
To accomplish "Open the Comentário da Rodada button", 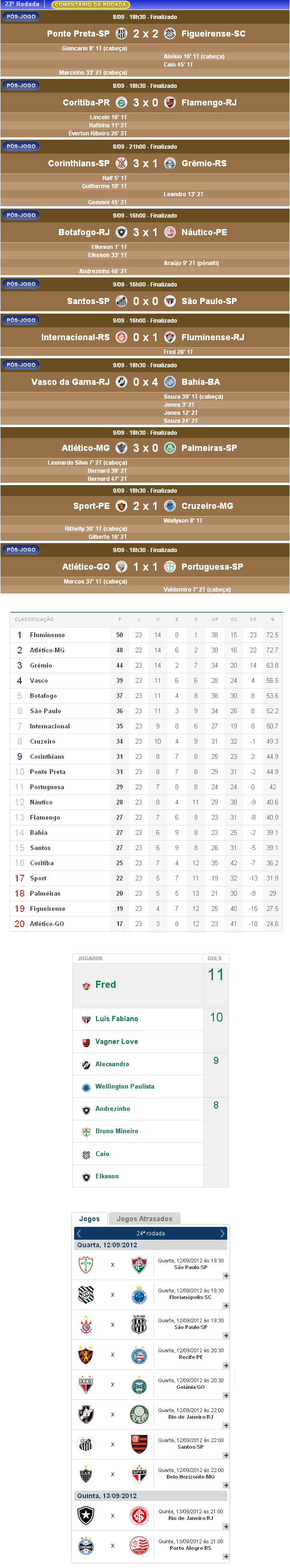I will coord(90,4).
